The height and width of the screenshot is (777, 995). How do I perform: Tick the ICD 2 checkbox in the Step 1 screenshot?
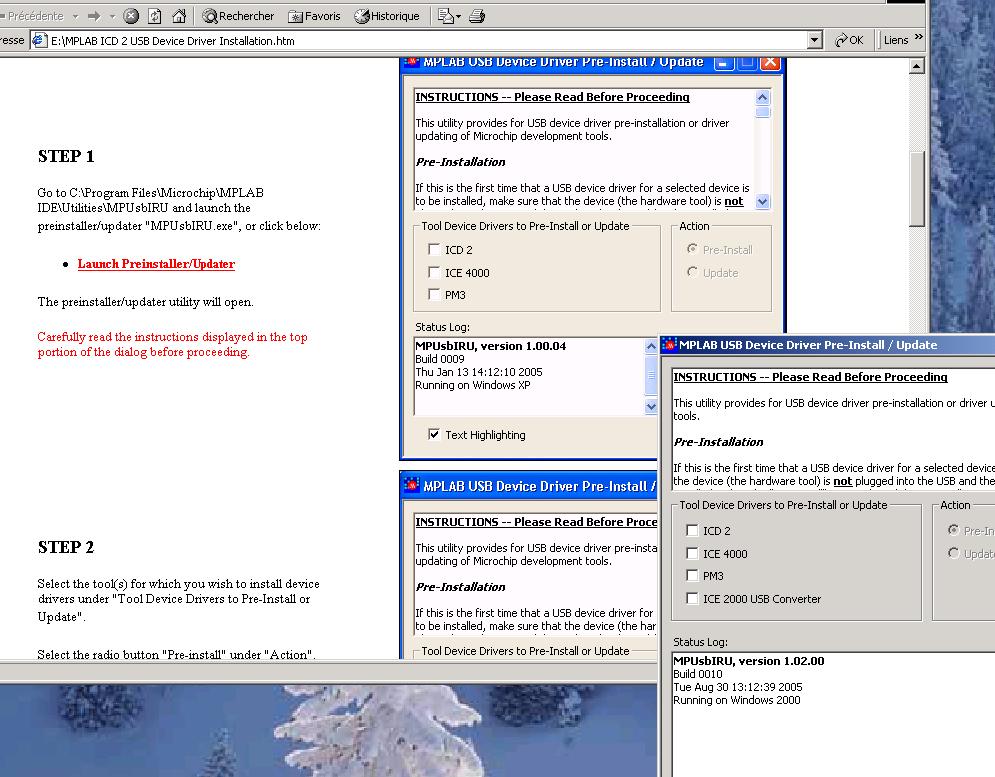click(x=434, y=249)
